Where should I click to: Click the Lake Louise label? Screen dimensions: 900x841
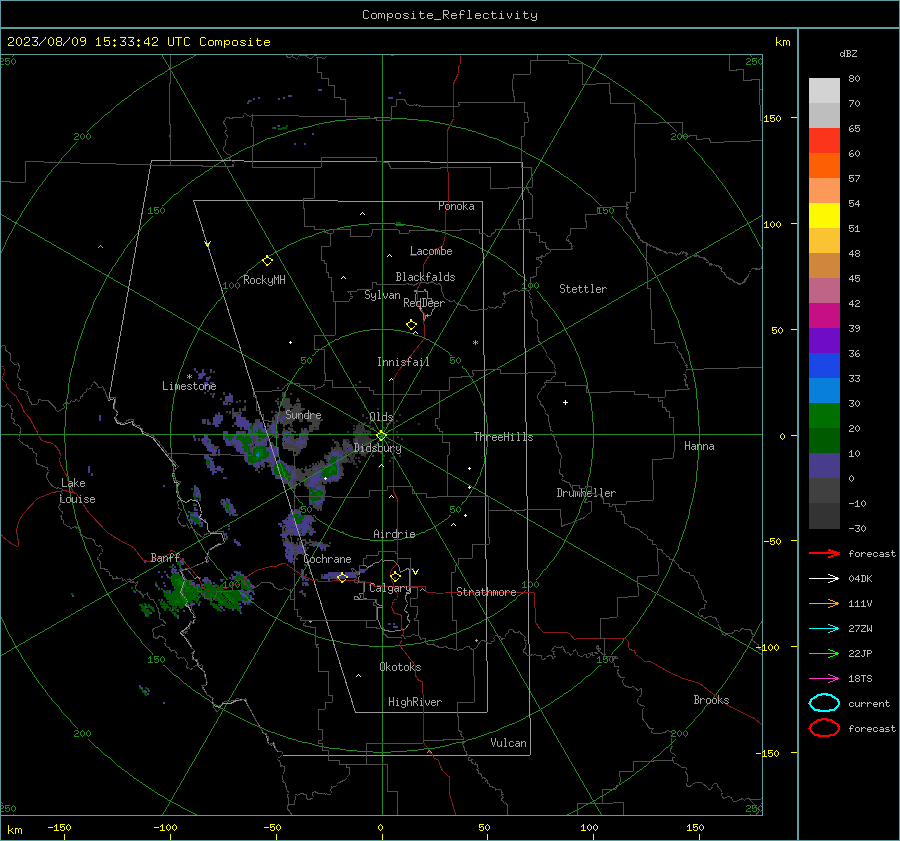78,491
